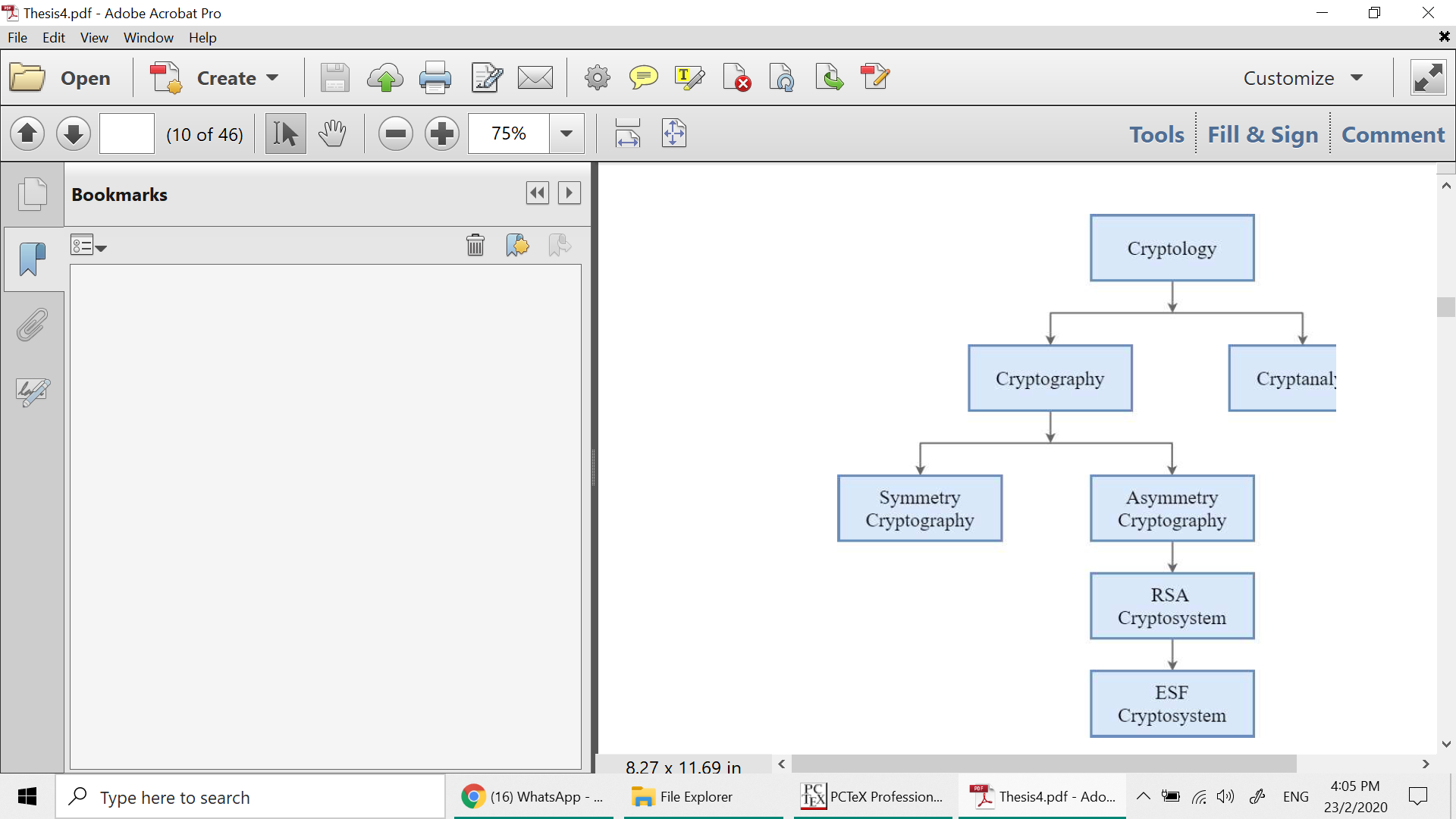Click the upload to cloud icon
Viewport: 1456px width, 819px height.
[385, 77]
